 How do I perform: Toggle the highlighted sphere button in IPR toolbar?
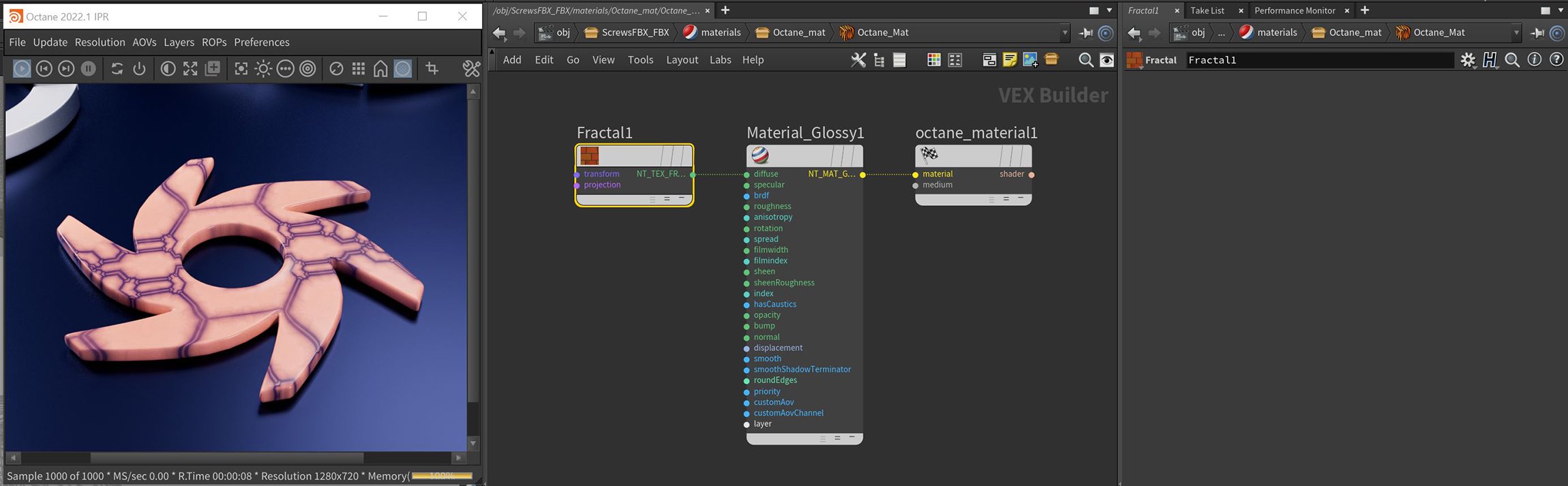coord(403,68)
